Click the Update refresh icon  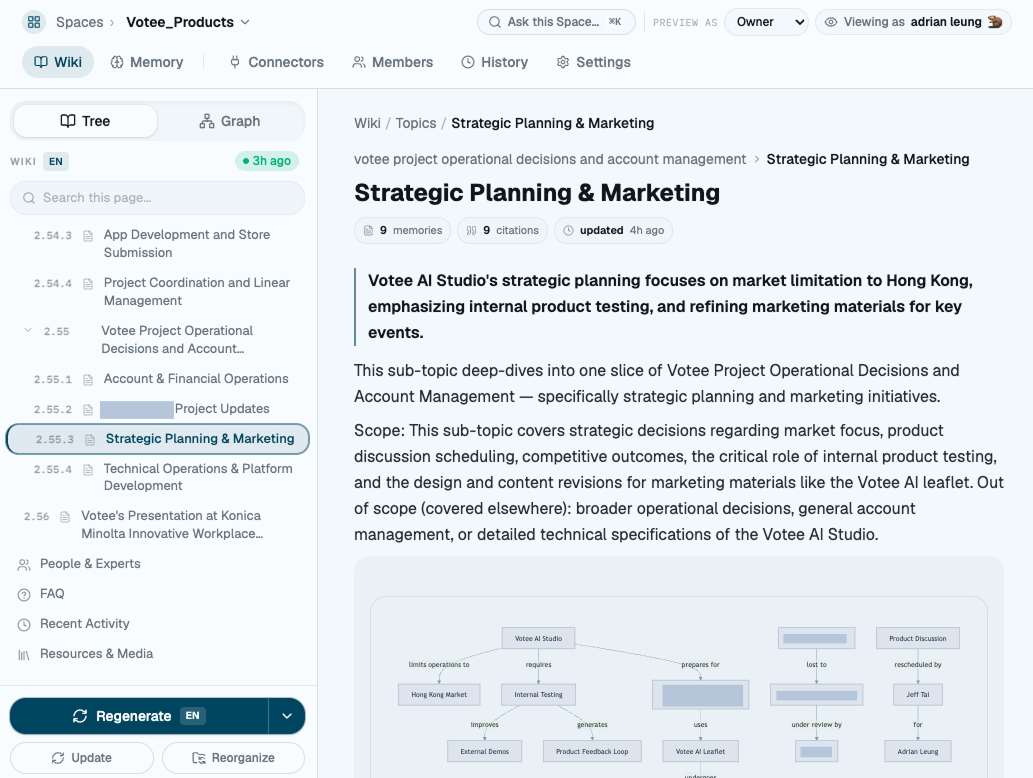point(58,758)
